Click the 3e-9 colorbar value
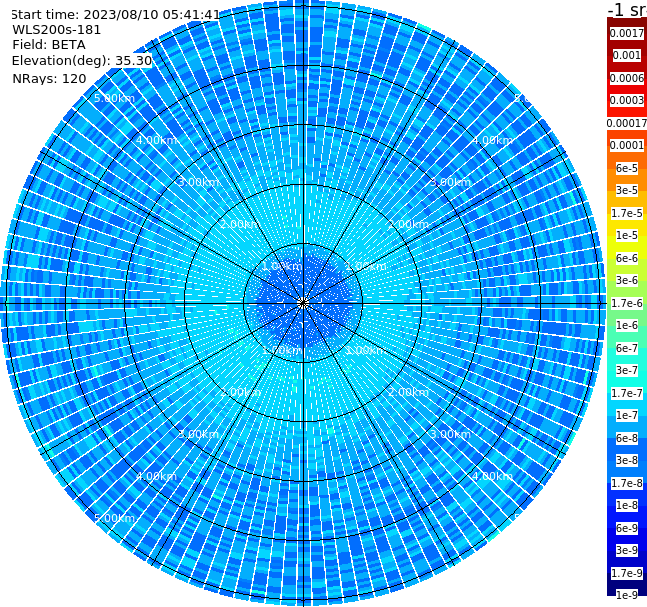Image resolution: width=647 pixels, height=607 pixels. [x=627, y=550]
